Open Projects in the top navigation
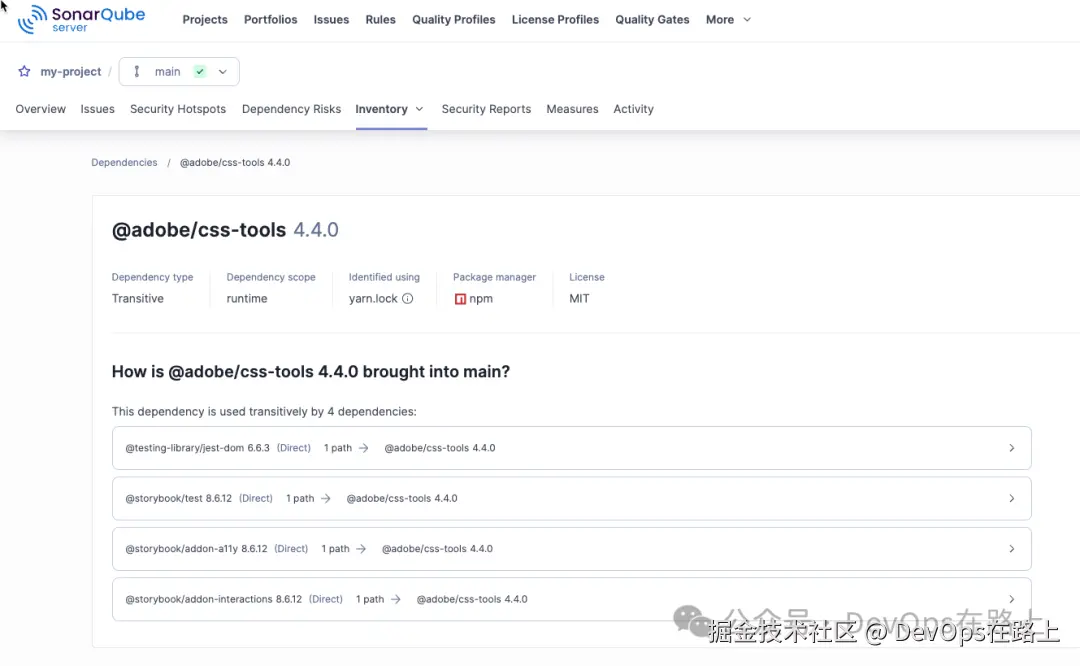1080x666 pixels. (x=205, y=20)
